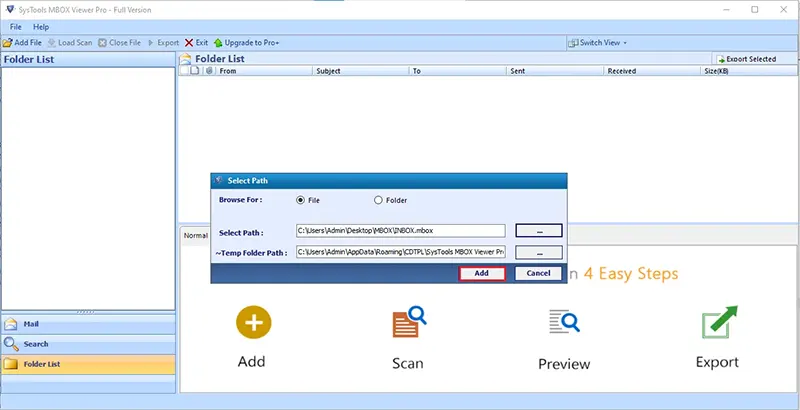Image resolution: width=800 pixels, height=410 pixels.
Task: Click the Export toolbar item
Action: pyautogui.click(x=163, y=43)
